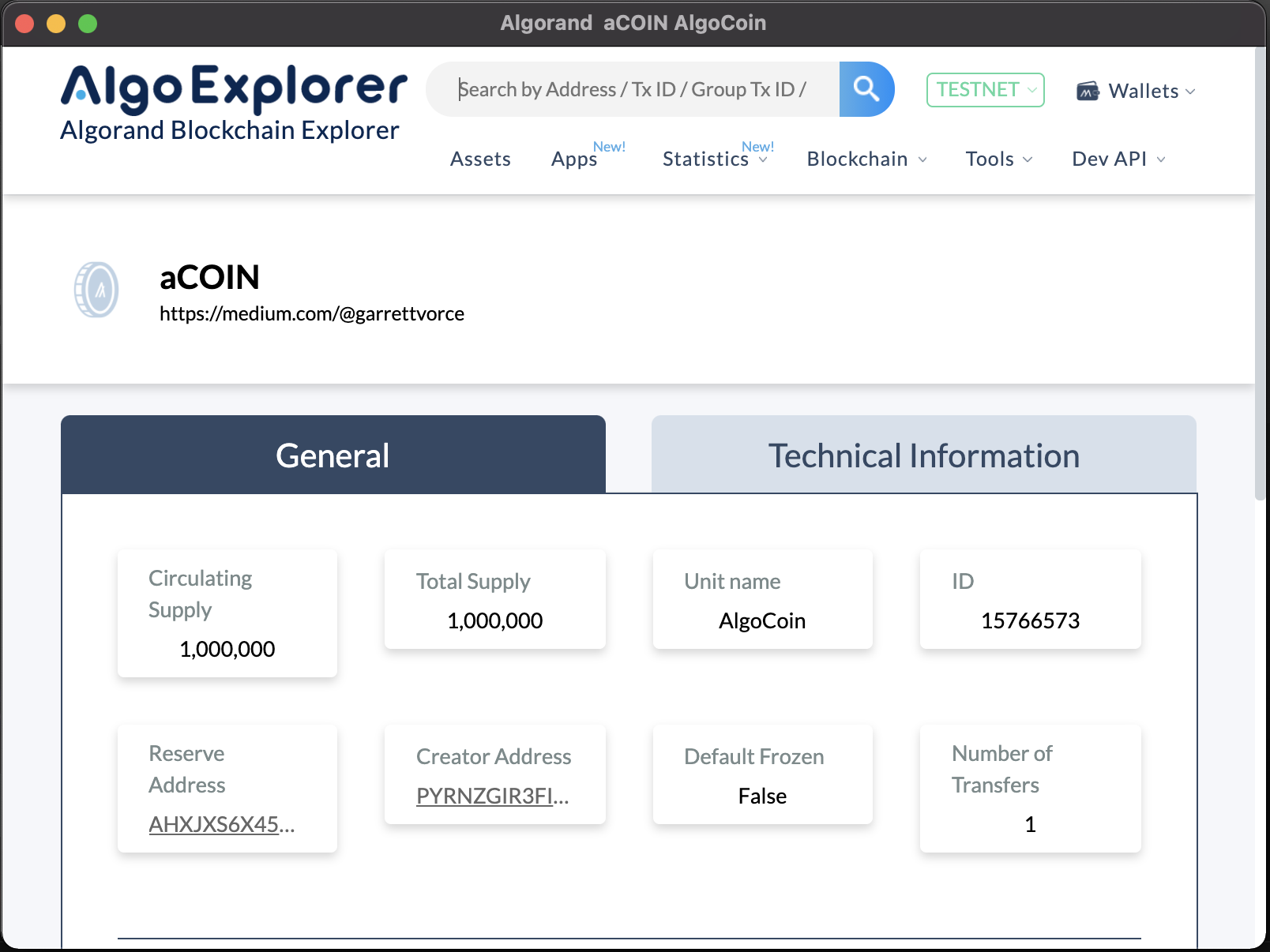Image resolution: width=1270 pixels, height=952 pixels.
Task: Click the Number of Transfers value 1
Action: pyautogui.click(x=1030, y=824)
